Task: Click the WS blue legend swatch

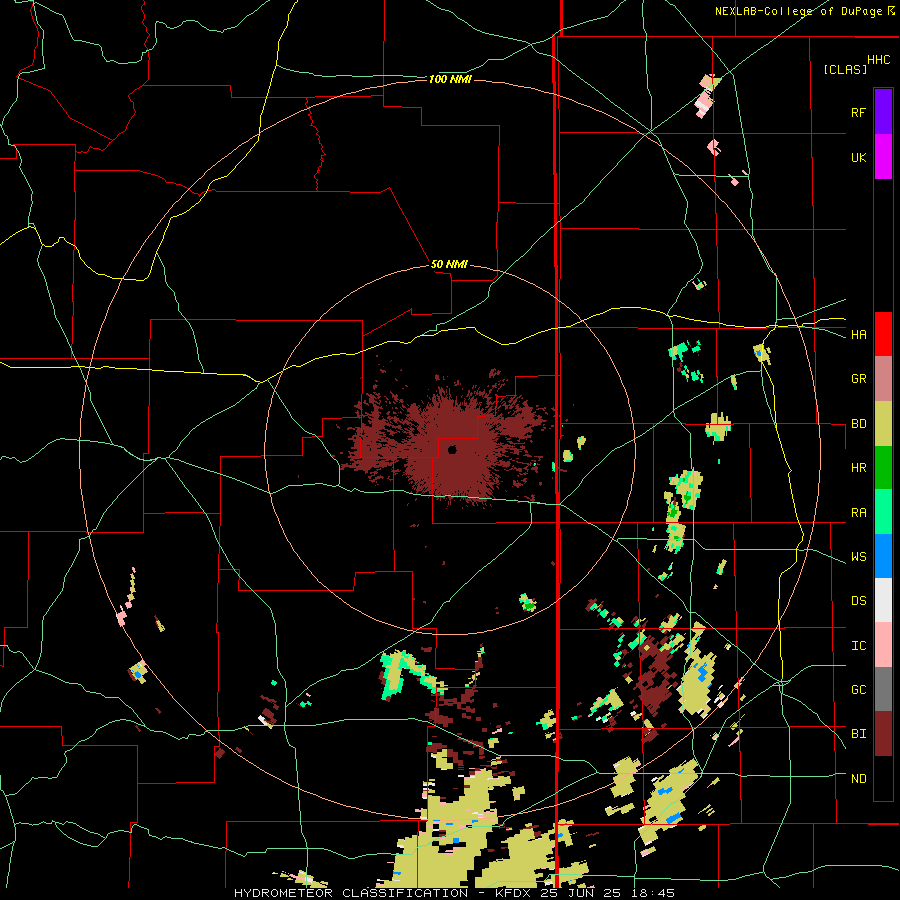Action: [883, 556]
